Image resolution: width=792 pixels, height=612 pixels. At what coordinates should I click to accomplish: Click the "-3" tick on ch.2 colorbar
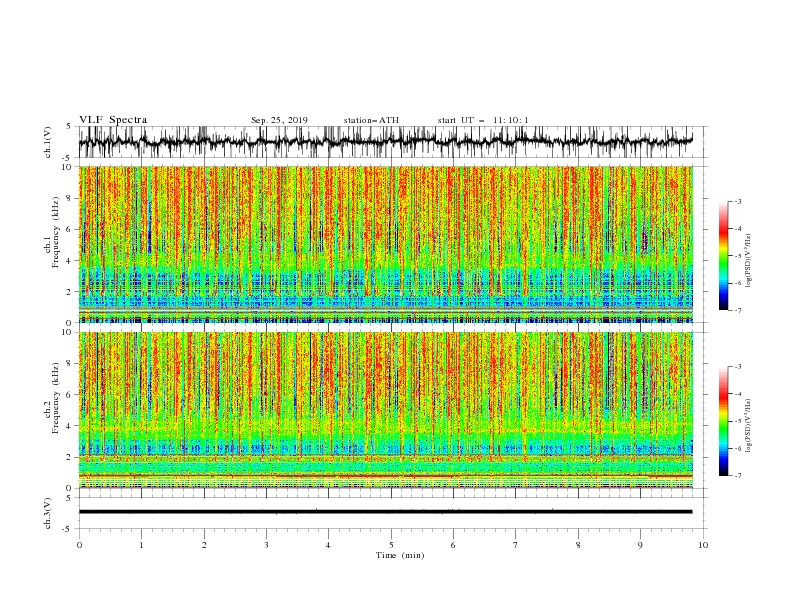point(738,367)
